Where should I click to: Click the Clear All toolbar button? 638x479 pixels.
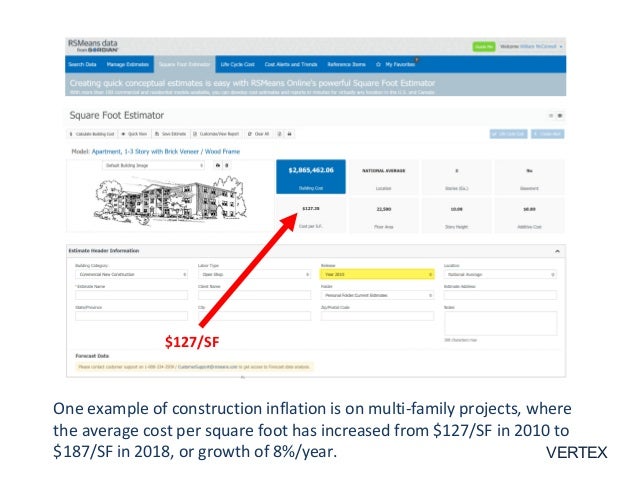click(x=258, y=134)
